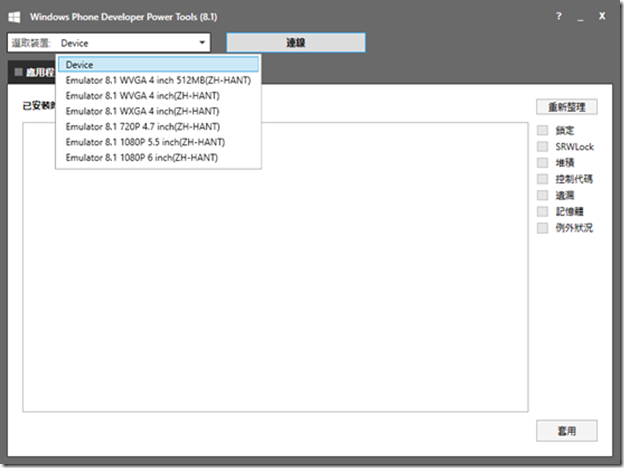Click the Windows logo icon in title bar
The width and height of the screenshot is (624, 468).
[x=14, y=17]
